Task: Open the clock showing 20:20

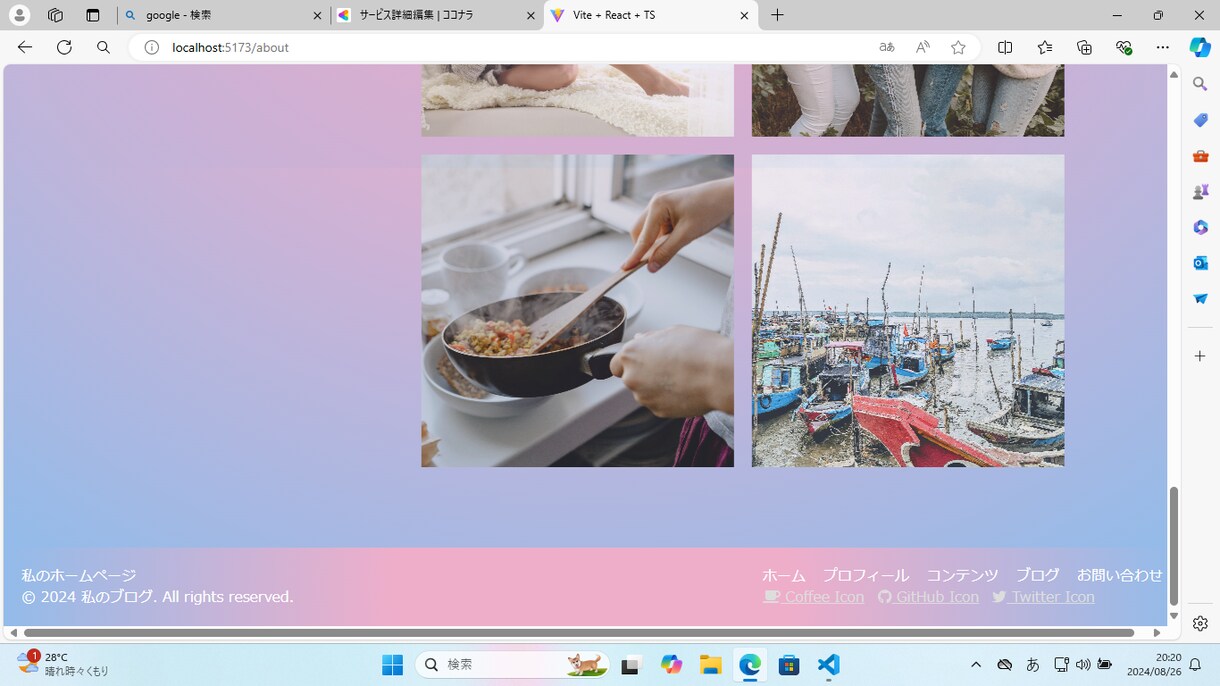Action: pos(1153,664)
